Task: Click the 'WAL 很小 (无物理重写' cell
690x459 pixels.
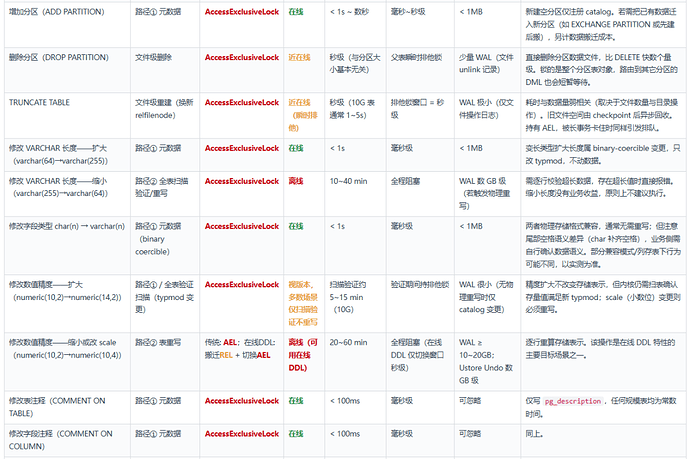Action: tap(488, 303)
